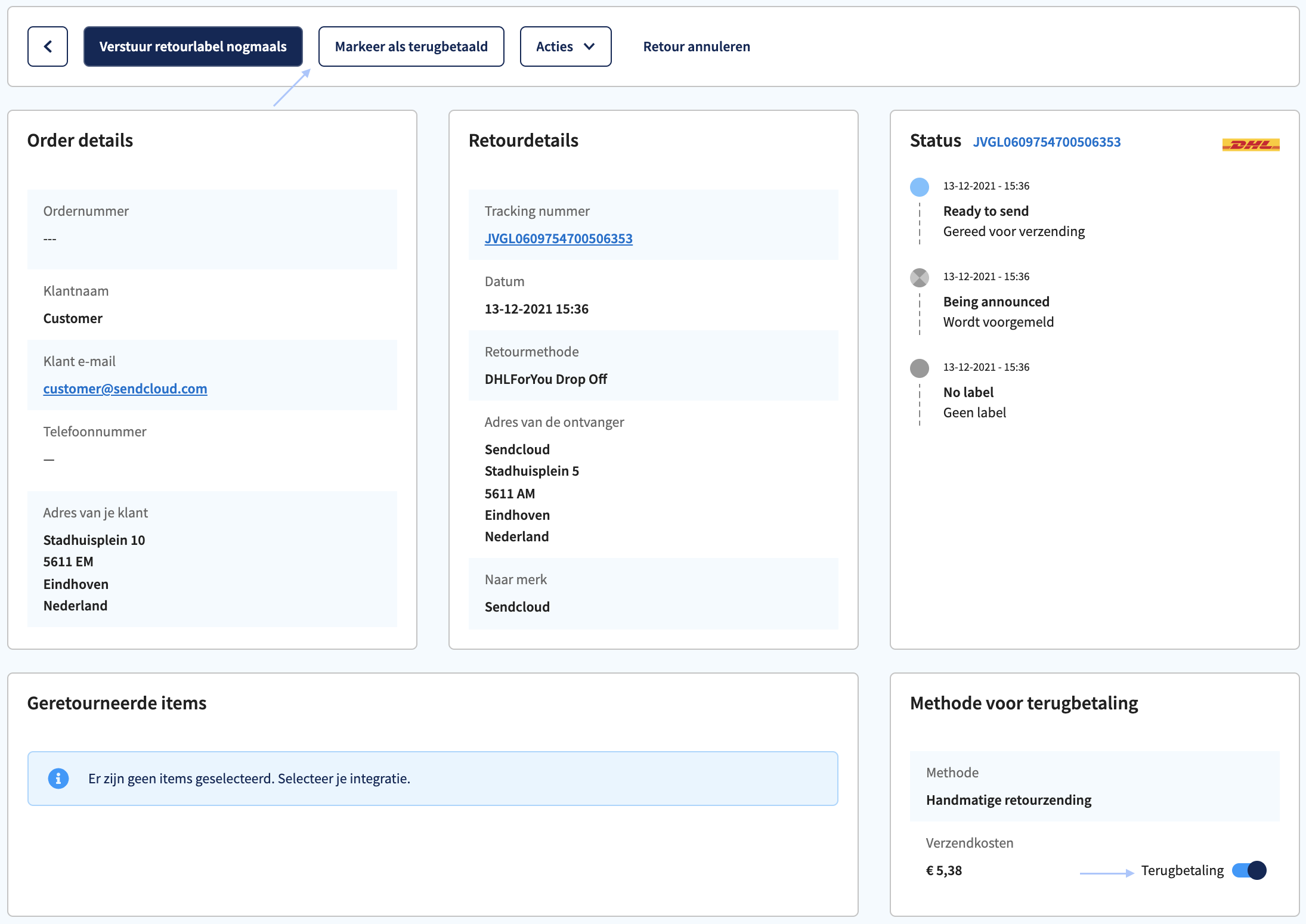Image resolution: width=1306 pixels, height=924 pixels.
Task: Select the 5611 EM postcode
Action: click(x=68, y=562)
